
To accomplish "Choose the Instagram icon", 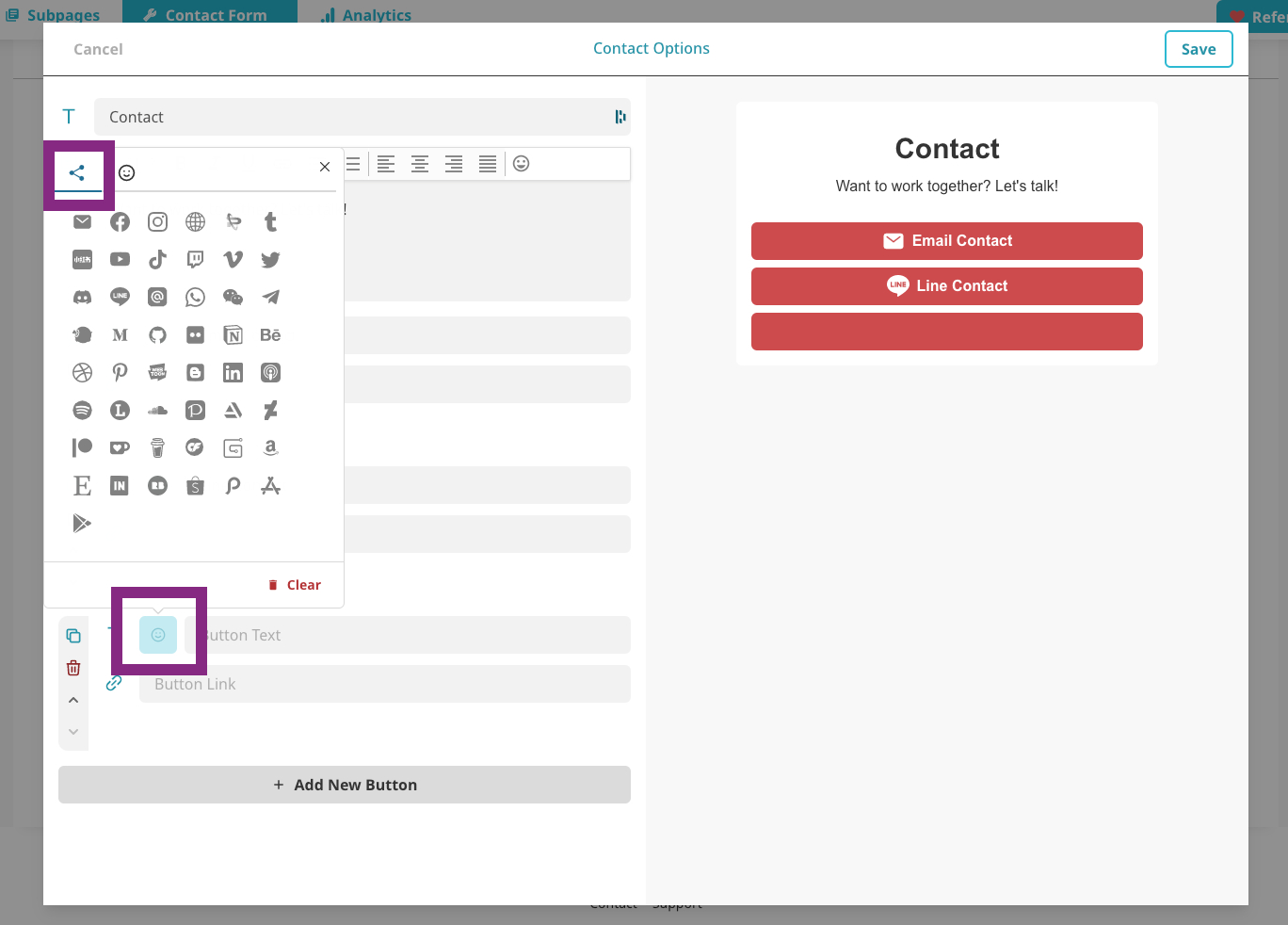I will [158, 222].
